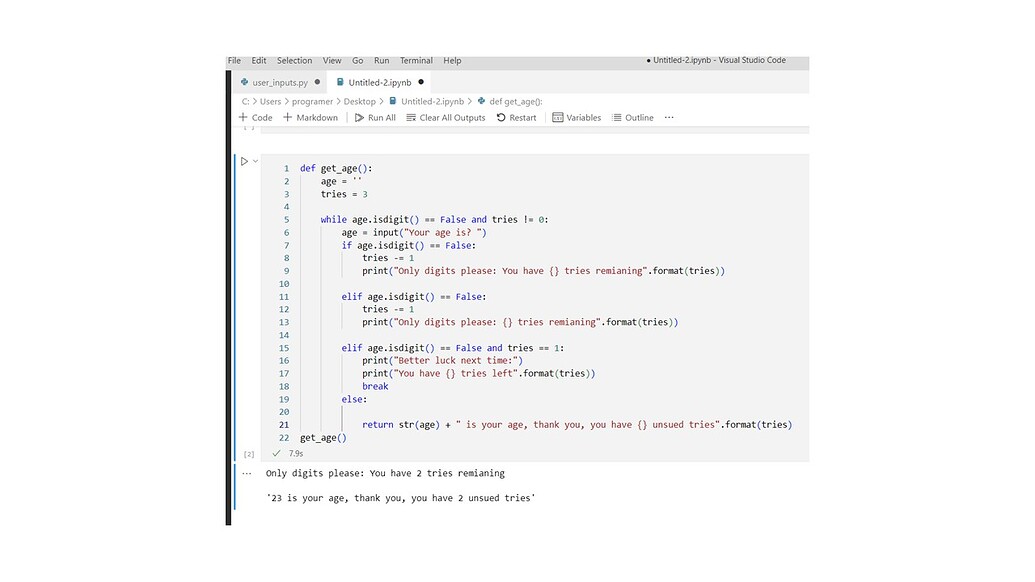Screen dimensions: 1035x582
Task: Open the Selection menu
Action: (294, 61)
